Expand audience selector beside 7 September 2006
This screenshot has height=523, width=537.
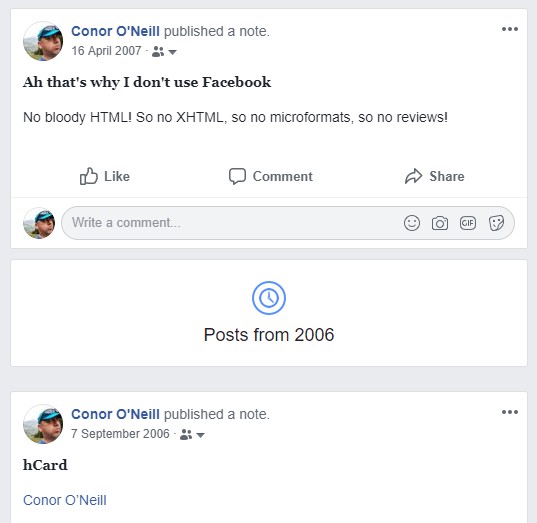[x=192, y=435]
